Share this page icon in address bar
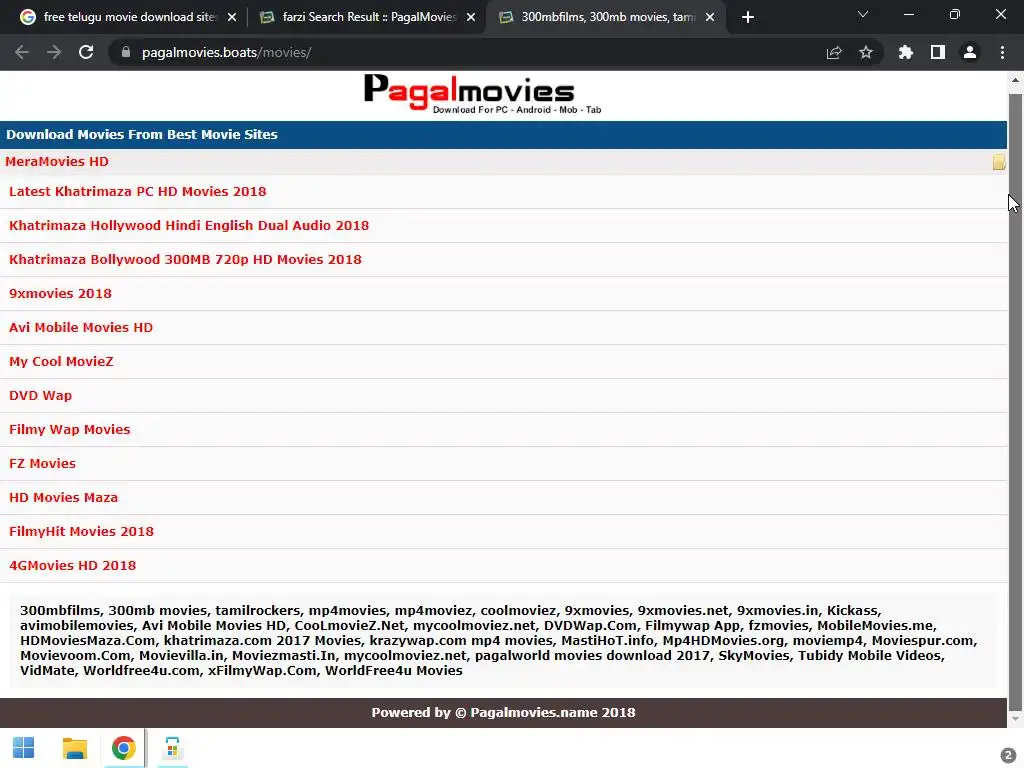Viewport: 1024px width, 768px height. [834, 52]
